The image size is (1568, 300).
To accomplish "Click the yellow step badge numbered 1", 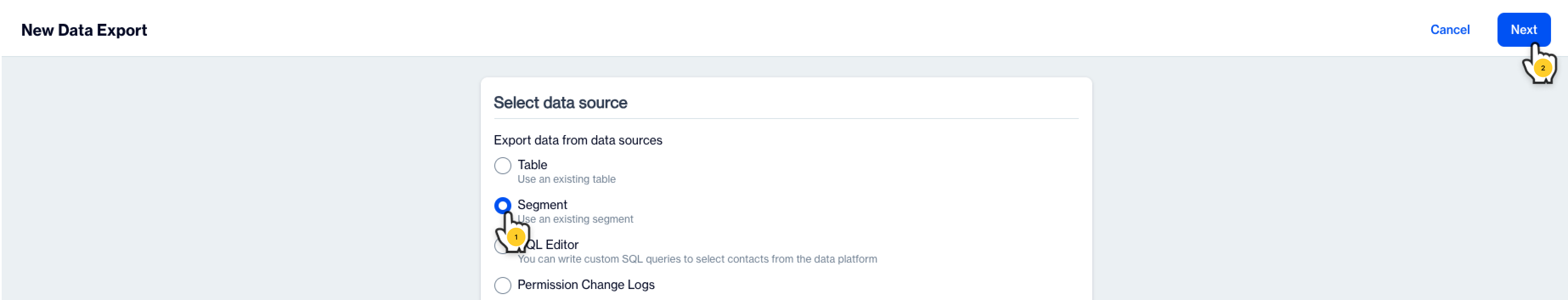I will tap(516, 237).
